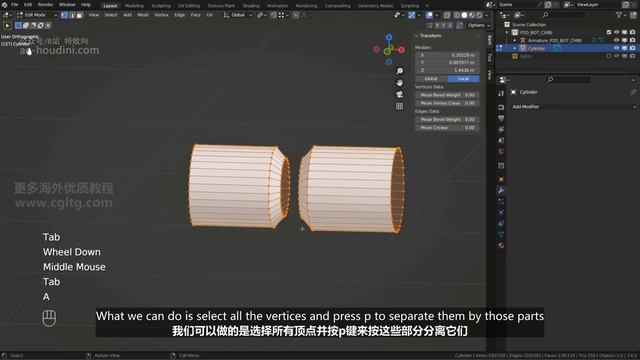Click the navigation gizmo red X axis
This screenshot has height=360, width=640.
402,50
